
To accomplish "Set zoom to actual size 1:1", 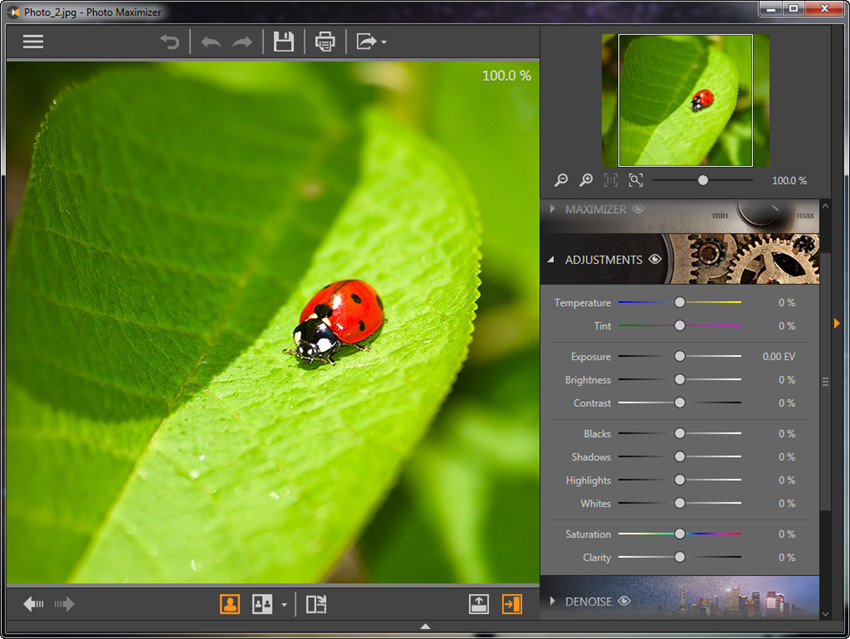I will point(611,180).
